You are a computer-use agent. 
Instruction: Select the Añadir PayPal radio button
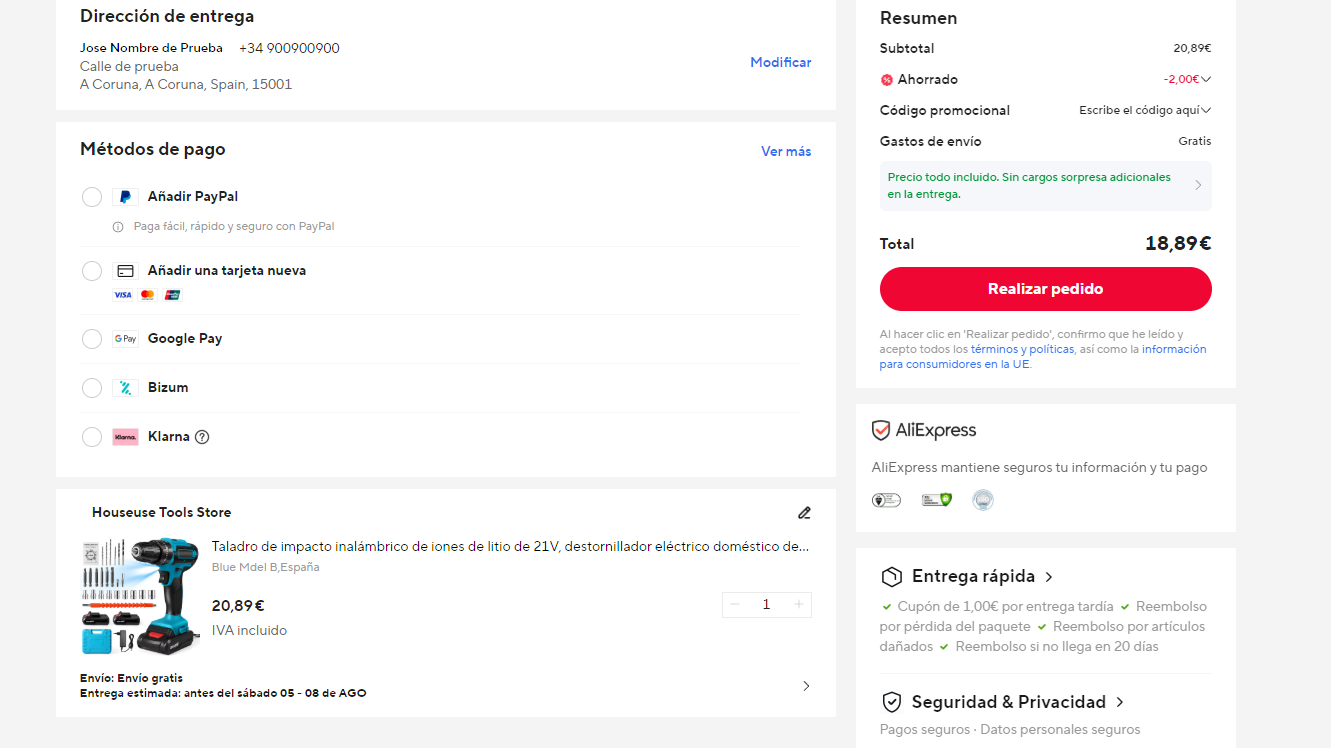coord(92,197)
